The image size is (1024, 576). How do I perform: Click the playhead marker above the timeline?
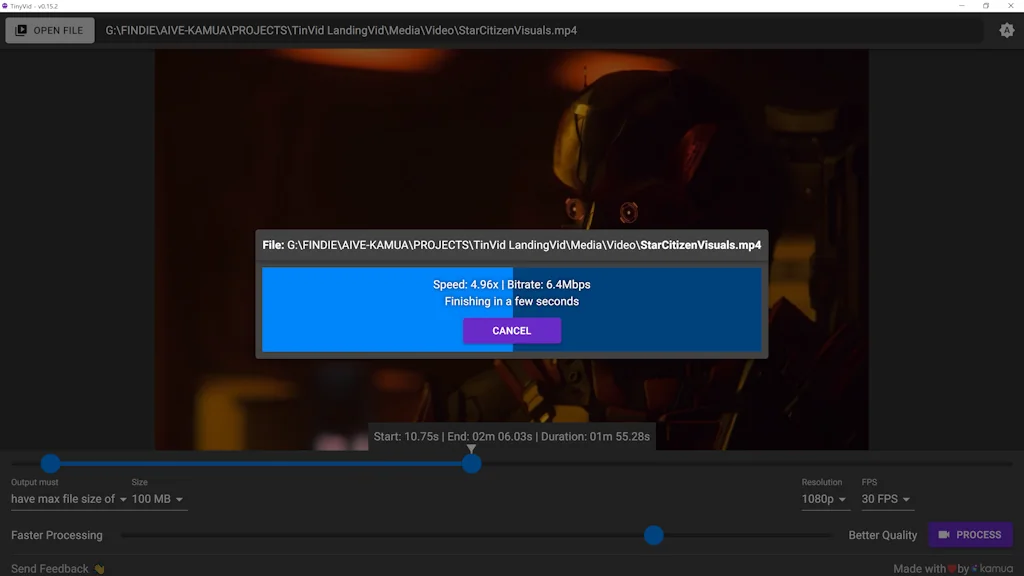(x=472, y=450)
